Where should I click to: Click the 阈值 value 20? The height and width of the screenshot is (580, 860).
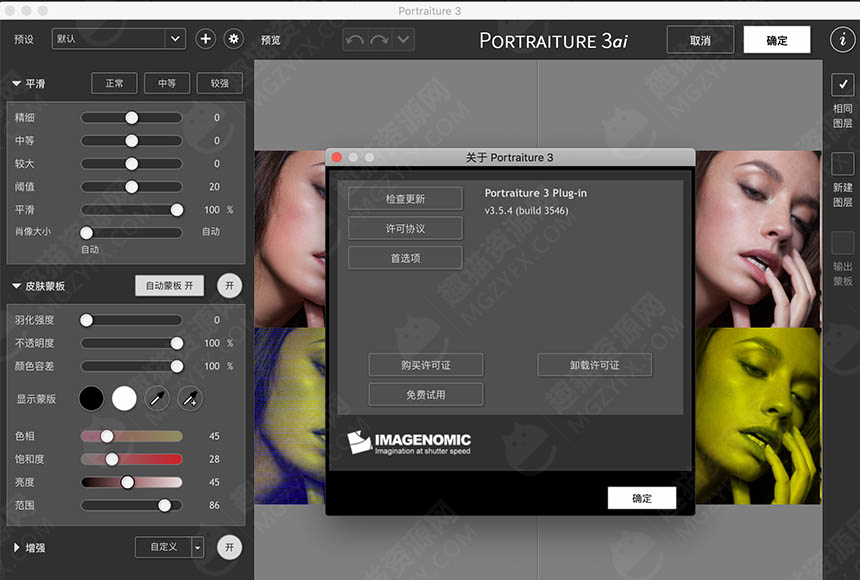[x=214, y=187]
